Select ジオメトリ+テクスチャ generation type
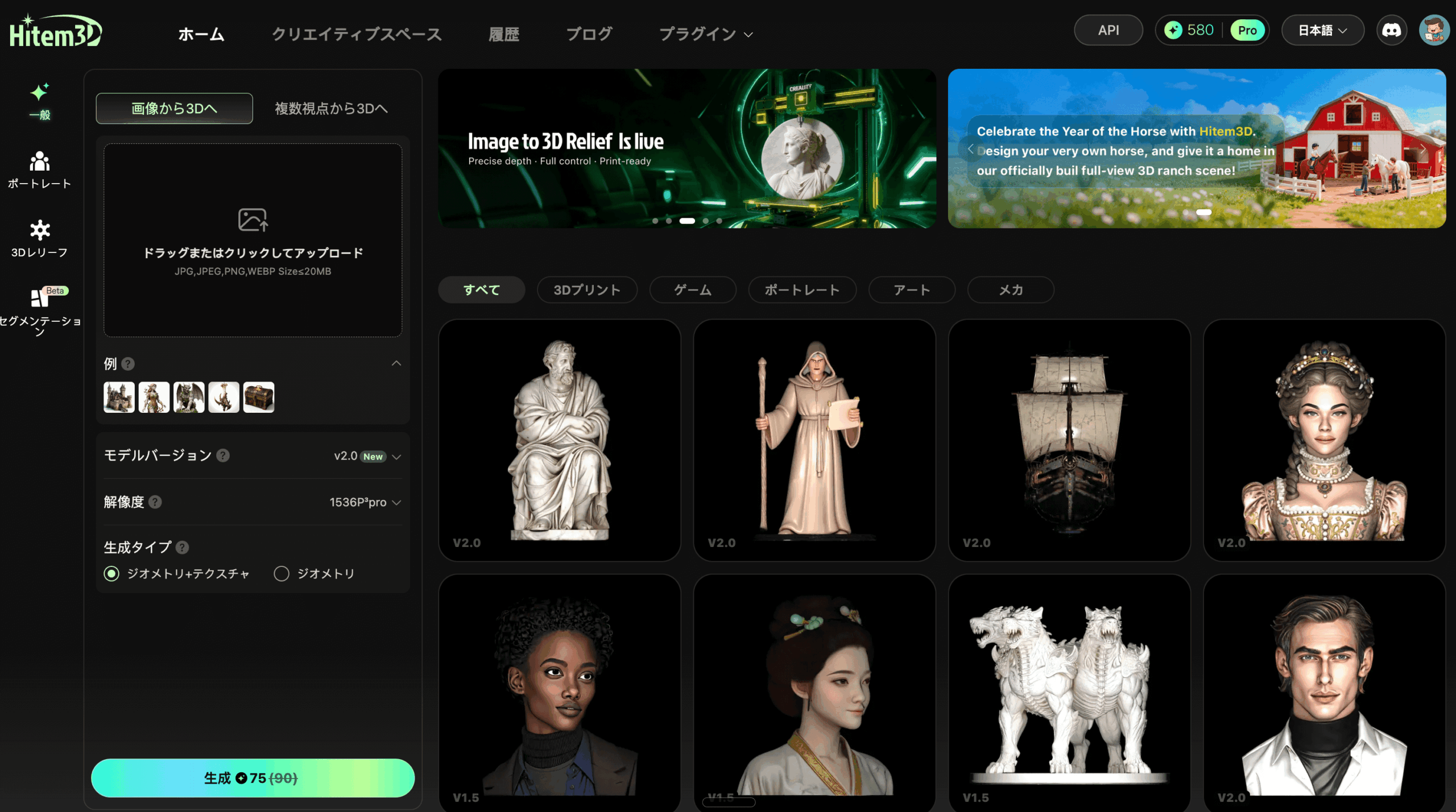The width and height of the screenshot is (1456, 812). point(111,574)
